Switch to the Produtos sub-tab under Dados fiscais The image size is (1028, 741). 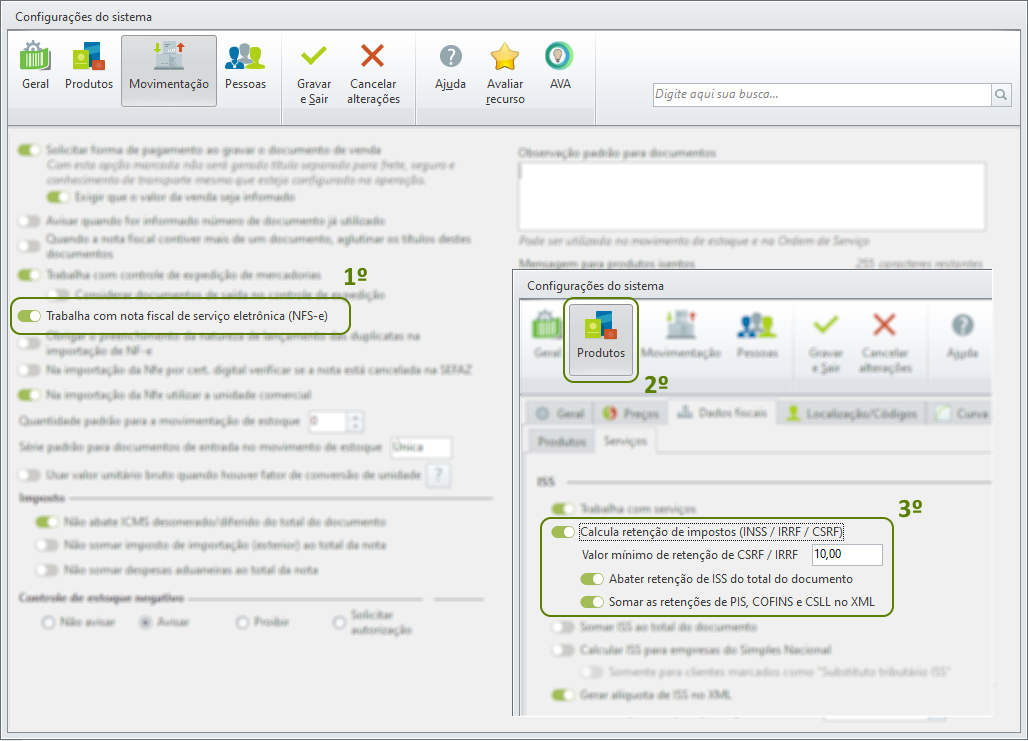[x=561, y=441]
